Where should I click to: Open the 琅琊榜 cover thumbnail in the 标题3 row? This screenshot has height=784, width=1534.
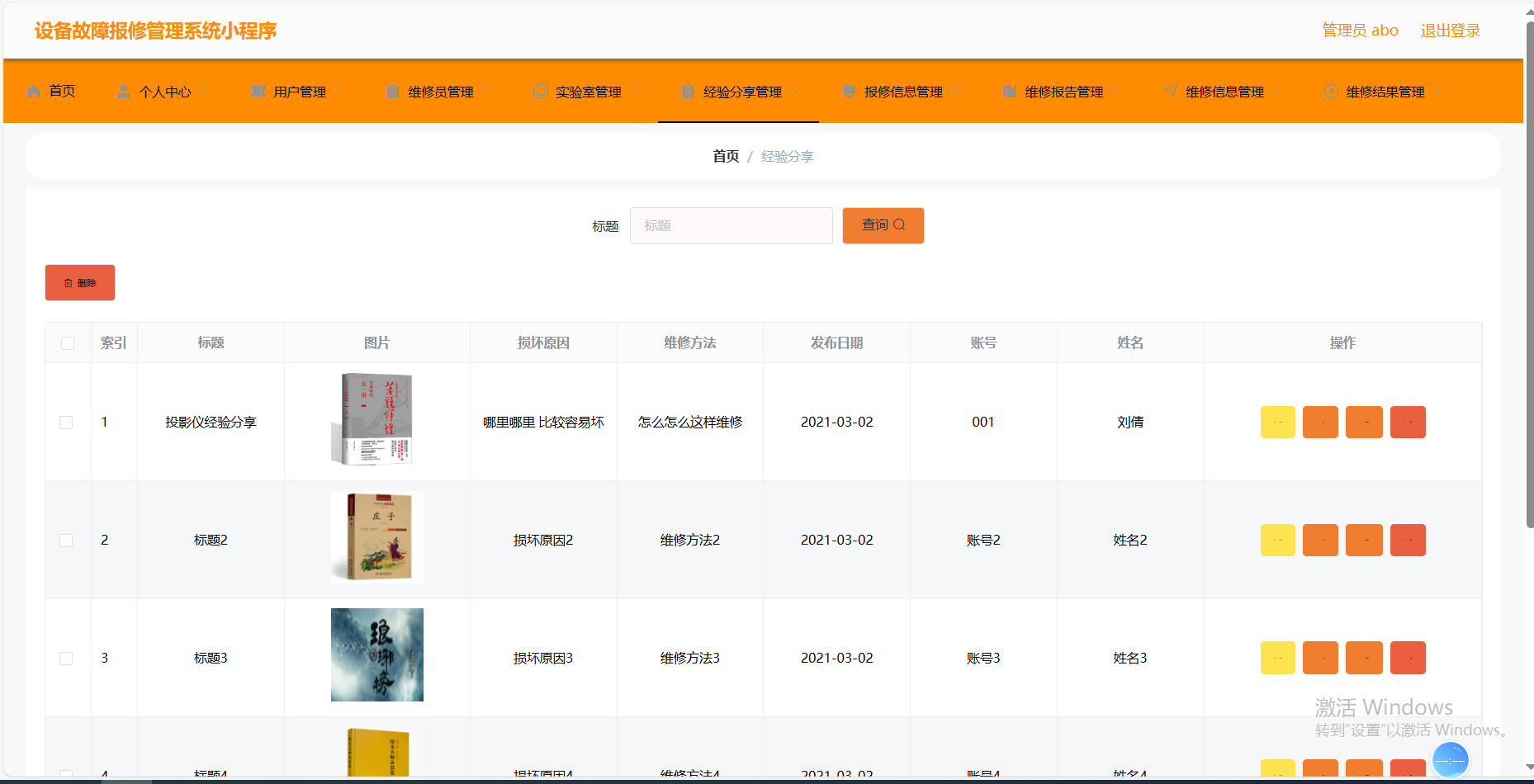[377, 655]
